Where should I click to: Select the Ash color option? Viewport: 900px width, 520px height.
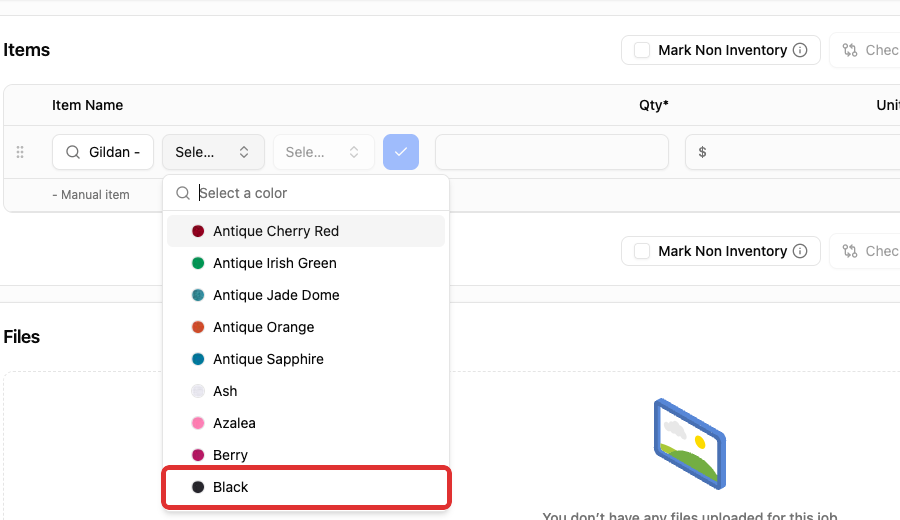pos(306,391)
